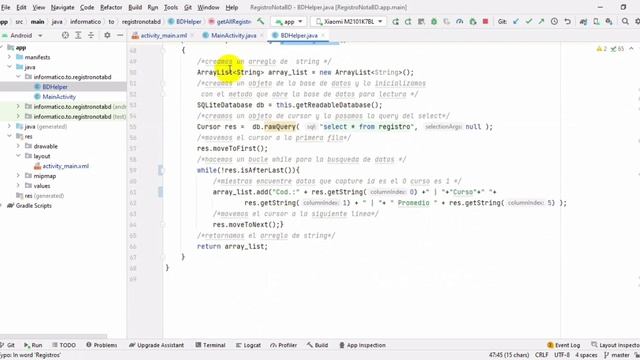This screenshot has height=360, width=640.
Task: Click the red Stop button
Action: pyautogui.click(x=485, y=22)
